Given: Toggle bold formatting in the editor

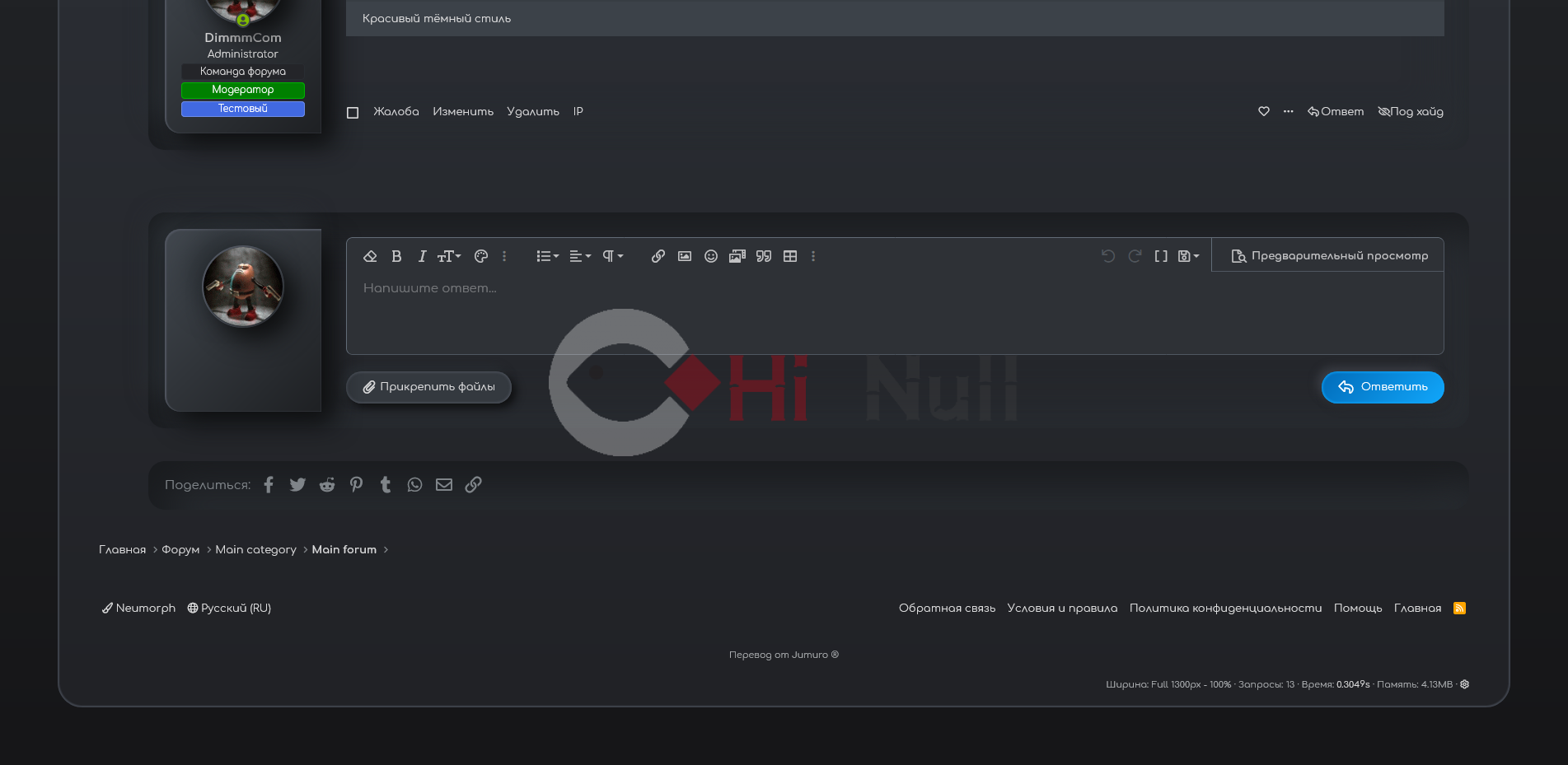Looking at the screenshot, I should (396, 256).
